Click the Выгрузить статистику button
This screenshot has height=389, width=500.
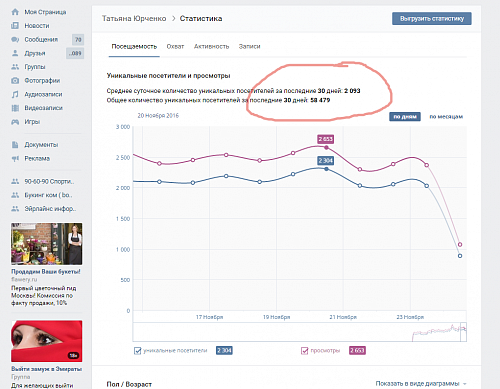(432, 19)
